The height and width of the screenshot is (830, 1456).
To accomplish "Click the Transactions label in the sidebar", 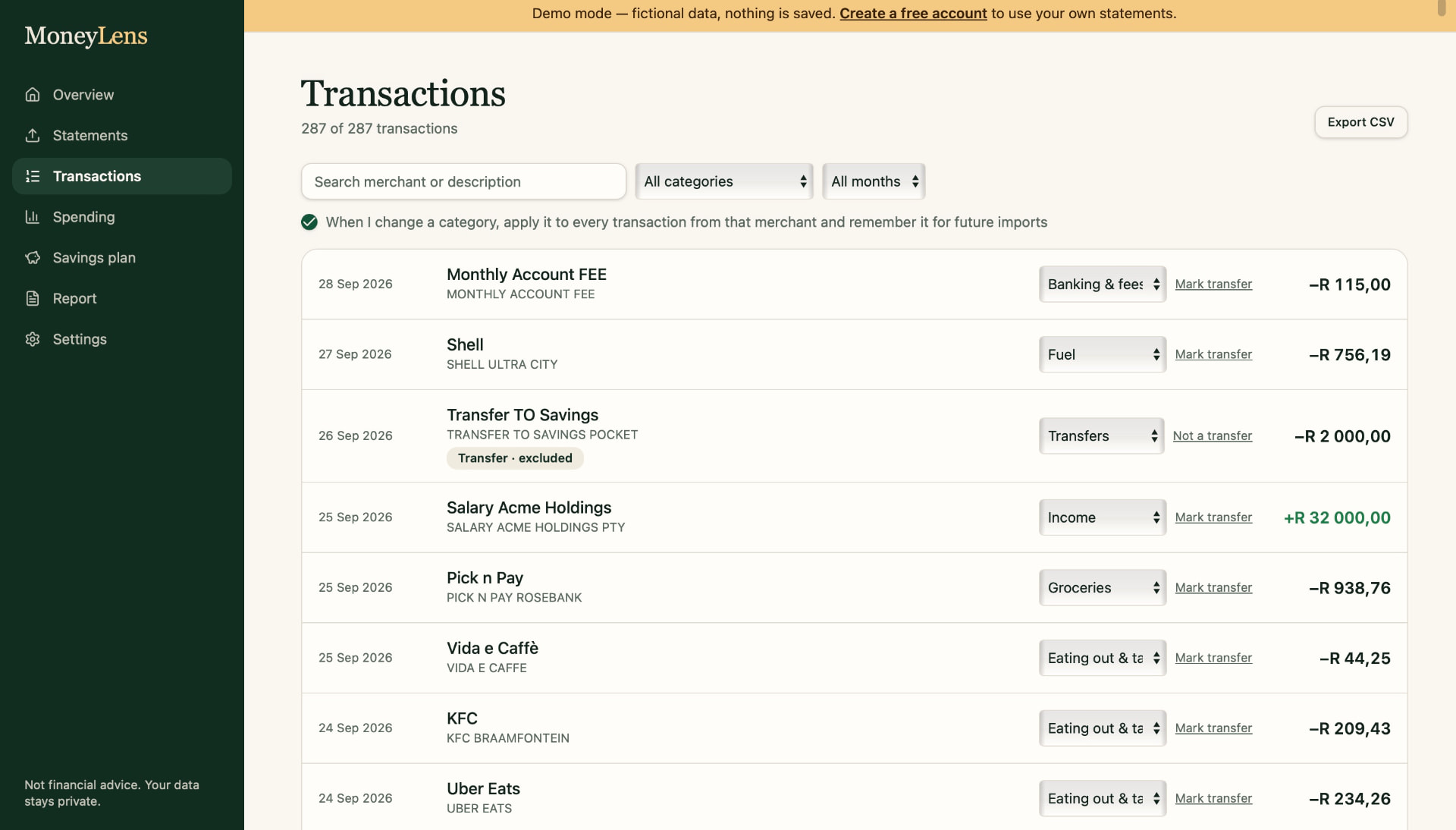I will (x=97, y=176).
